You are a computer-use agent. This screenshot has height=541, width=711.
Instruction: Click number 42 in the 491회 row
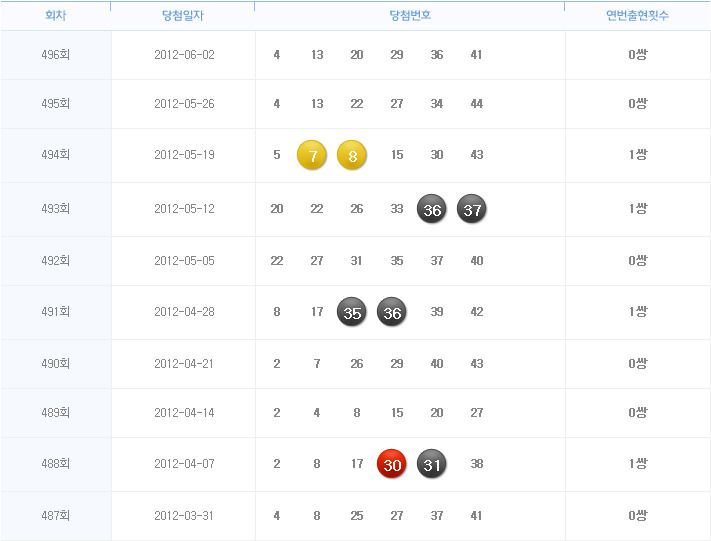pos(477,312)
